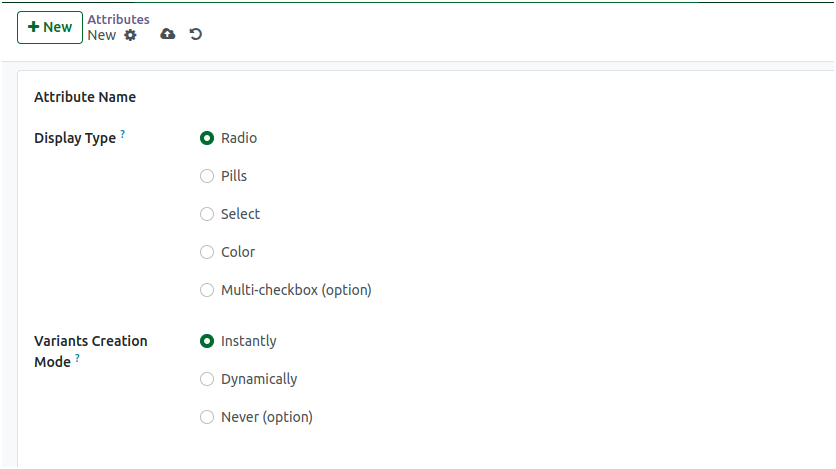Click the New record button
836x469 pixels.
50,27
